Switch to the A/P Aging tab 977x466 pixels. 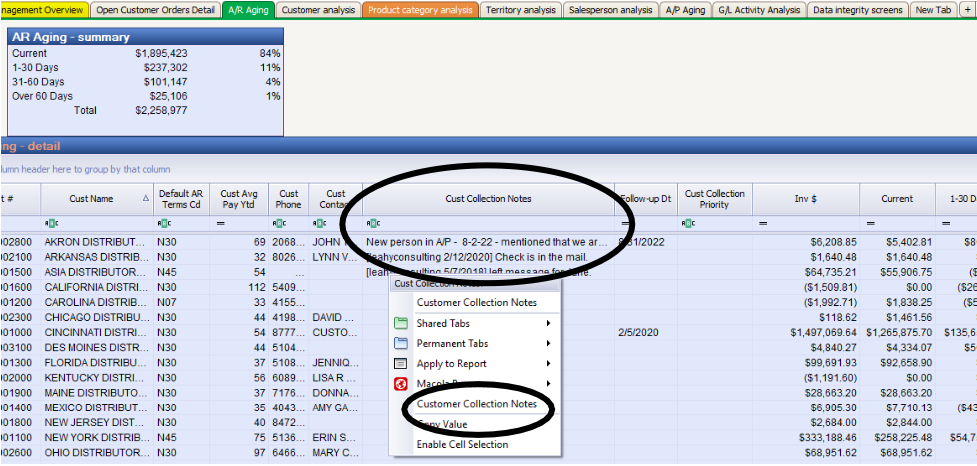coord(685,10)
